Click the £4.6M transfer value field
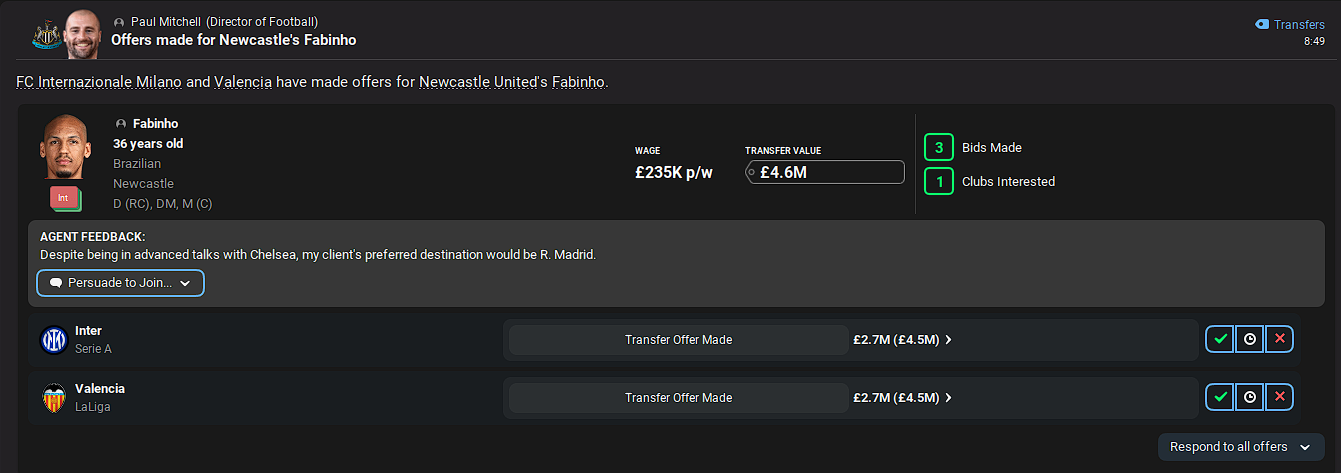The width and height of the screenshot is (1341, 473). click(x=825, y=172)
